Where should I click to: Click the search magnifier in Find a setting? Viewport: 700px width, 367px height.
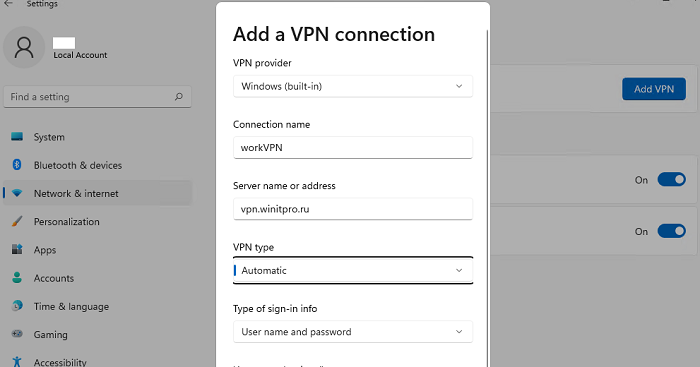(x=179, y=96)
